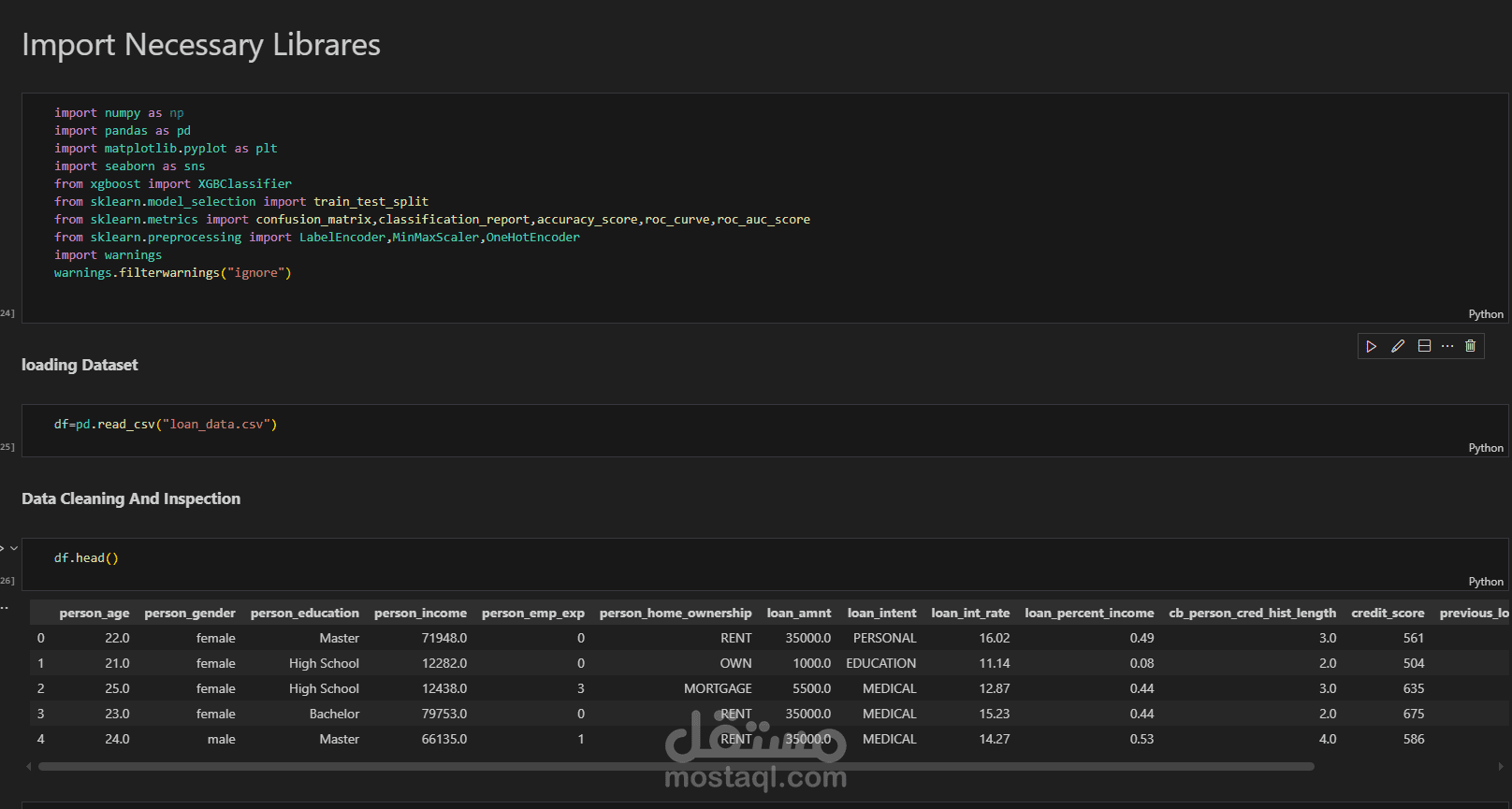Click the credit score 675 cell
The height and width of the screenshot is (809, 1512).
1414,714
